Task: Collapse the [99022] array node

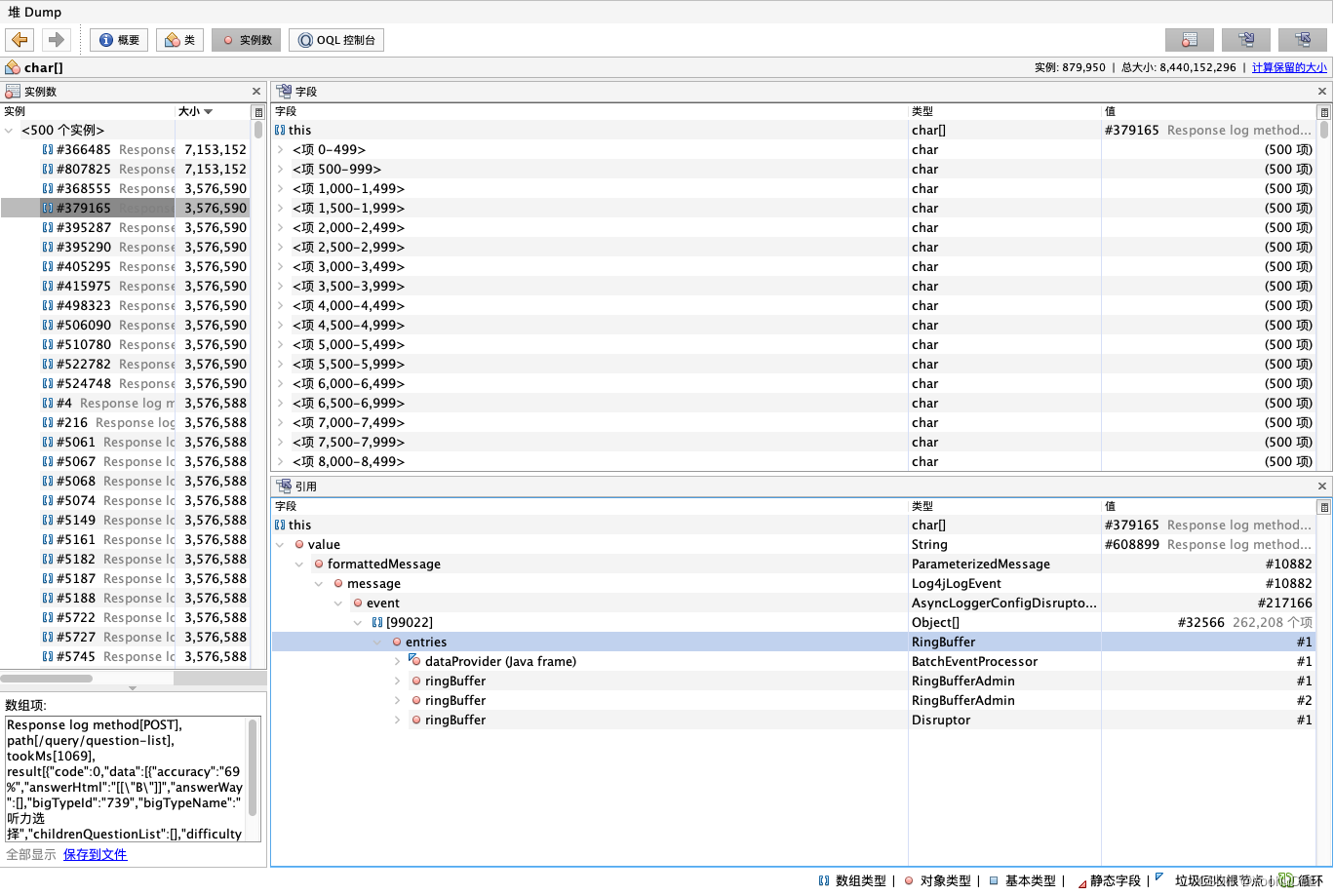Action: [358, 623]
